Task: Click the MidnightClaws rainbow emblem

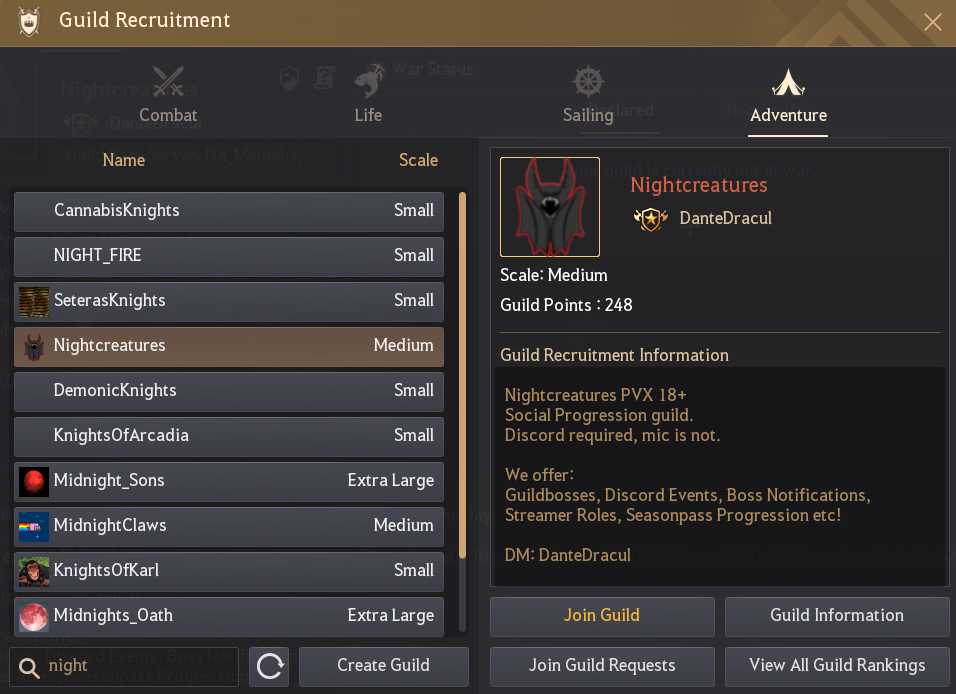Action: pyautogui.click(x=33, y=526)
